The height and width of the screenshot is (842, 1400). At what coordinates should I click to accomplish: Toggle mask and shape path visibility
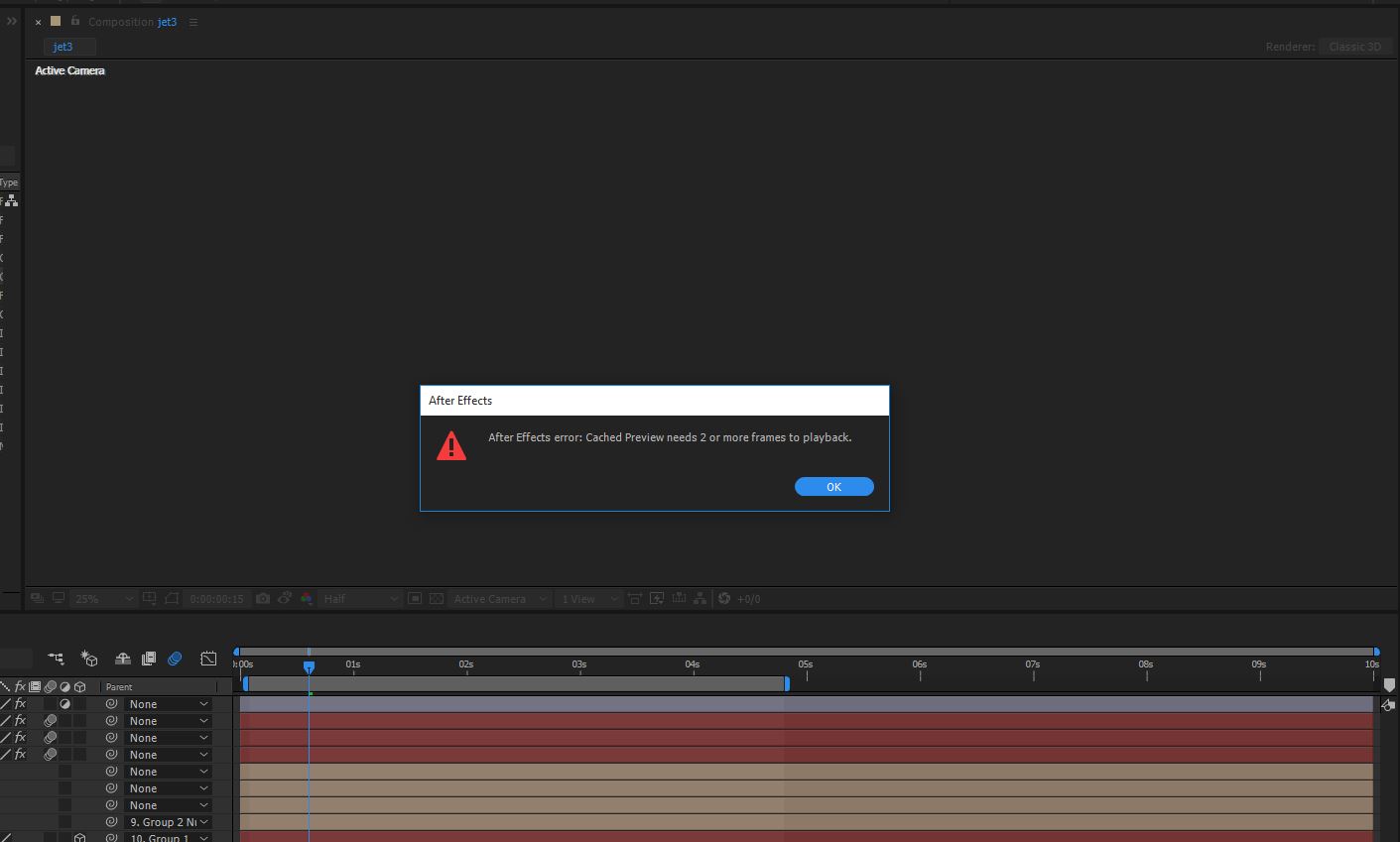(x=172, y=598)
